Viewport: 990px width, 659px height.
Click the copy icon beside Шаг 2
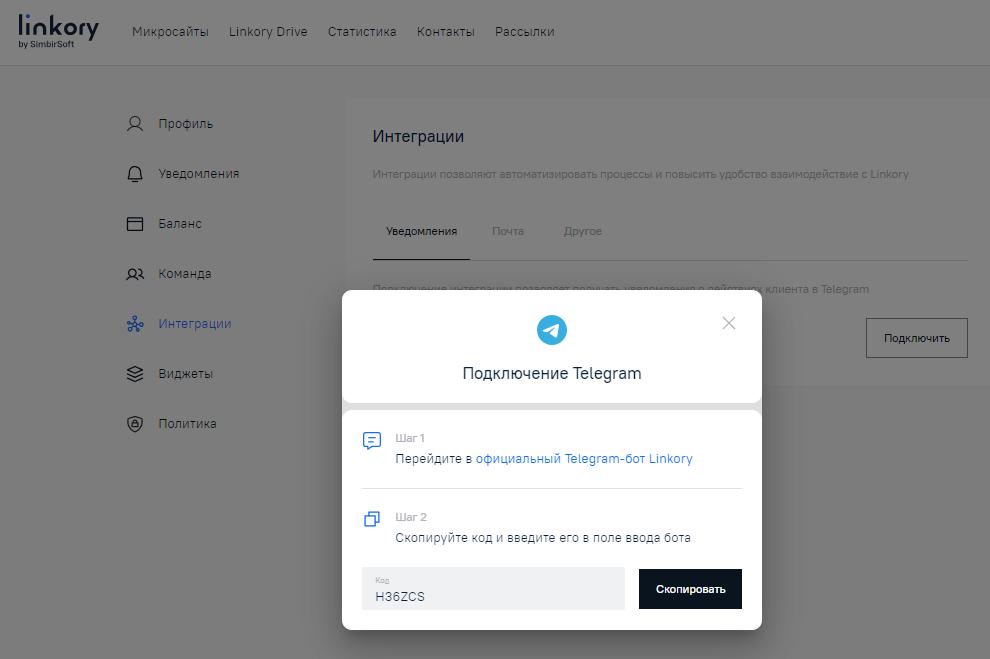374,520
